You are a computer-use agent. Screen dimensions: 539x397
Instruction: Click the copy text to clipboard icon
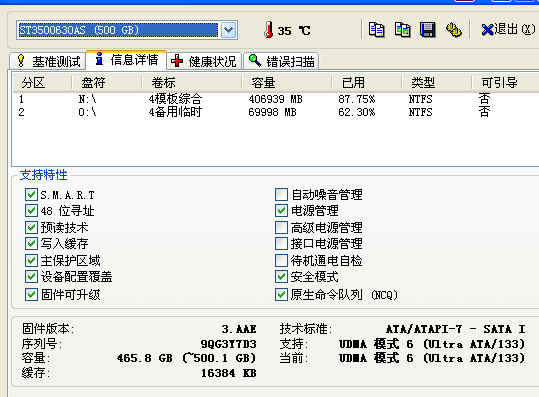[x=376, y=30]
